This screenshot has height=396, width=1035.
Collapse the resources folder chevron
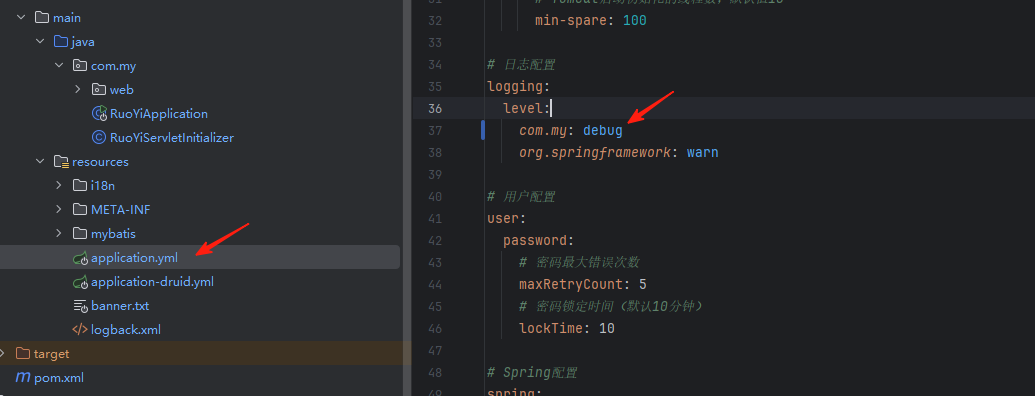pos(40,161)
